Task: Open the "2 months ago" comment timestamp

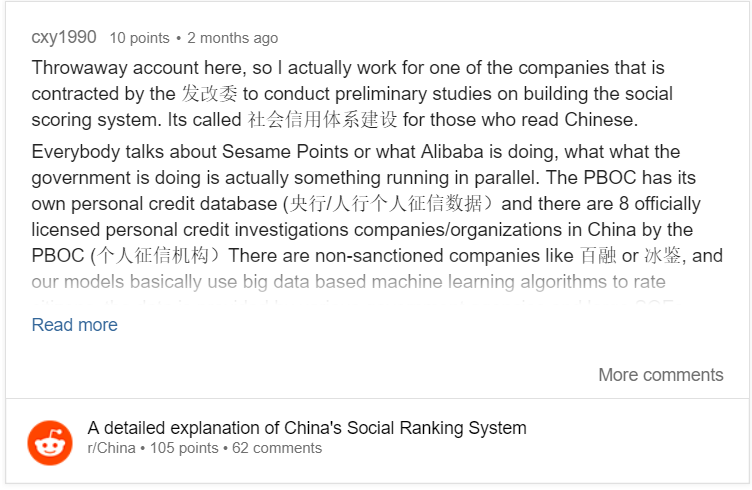Action: point(233,38)
